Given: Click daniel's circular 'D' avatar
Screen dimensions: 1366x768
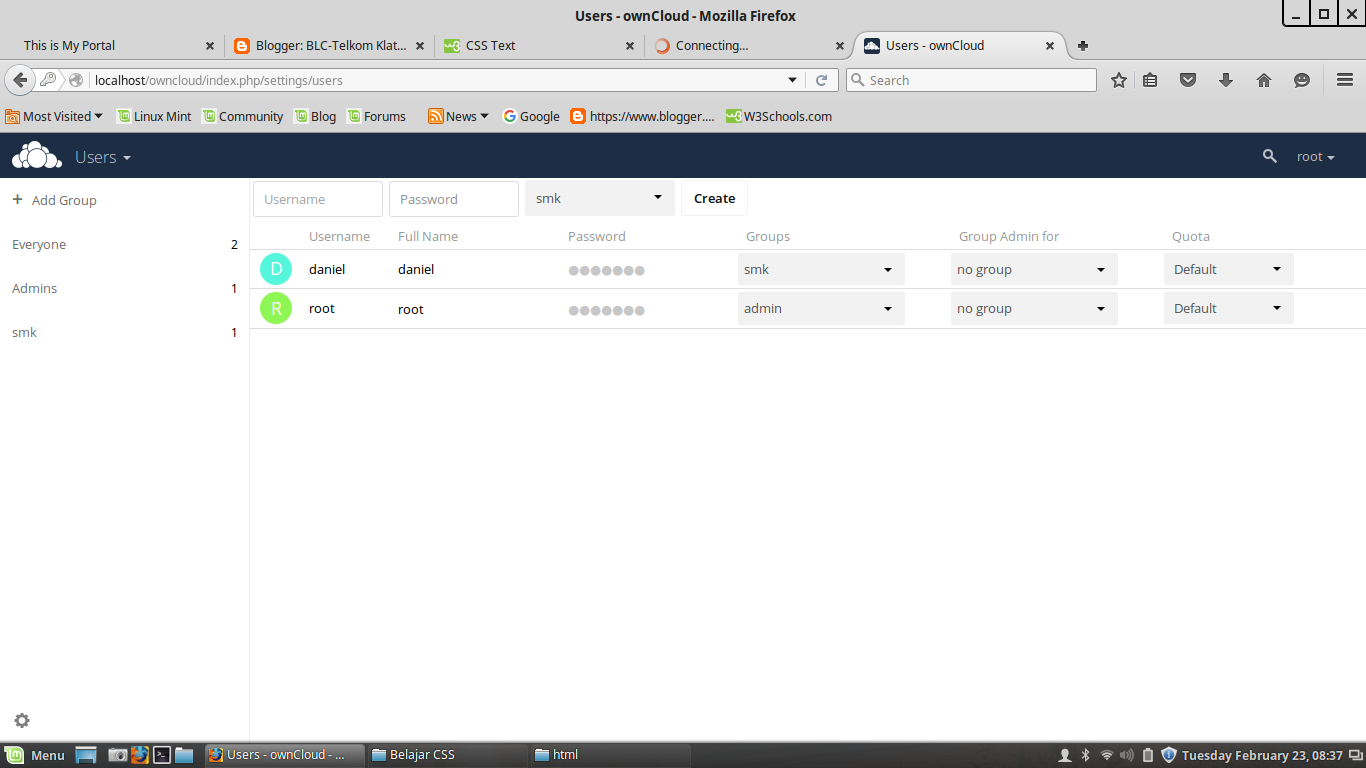Looking at the screenshot, I should click(x=276, y=269).
